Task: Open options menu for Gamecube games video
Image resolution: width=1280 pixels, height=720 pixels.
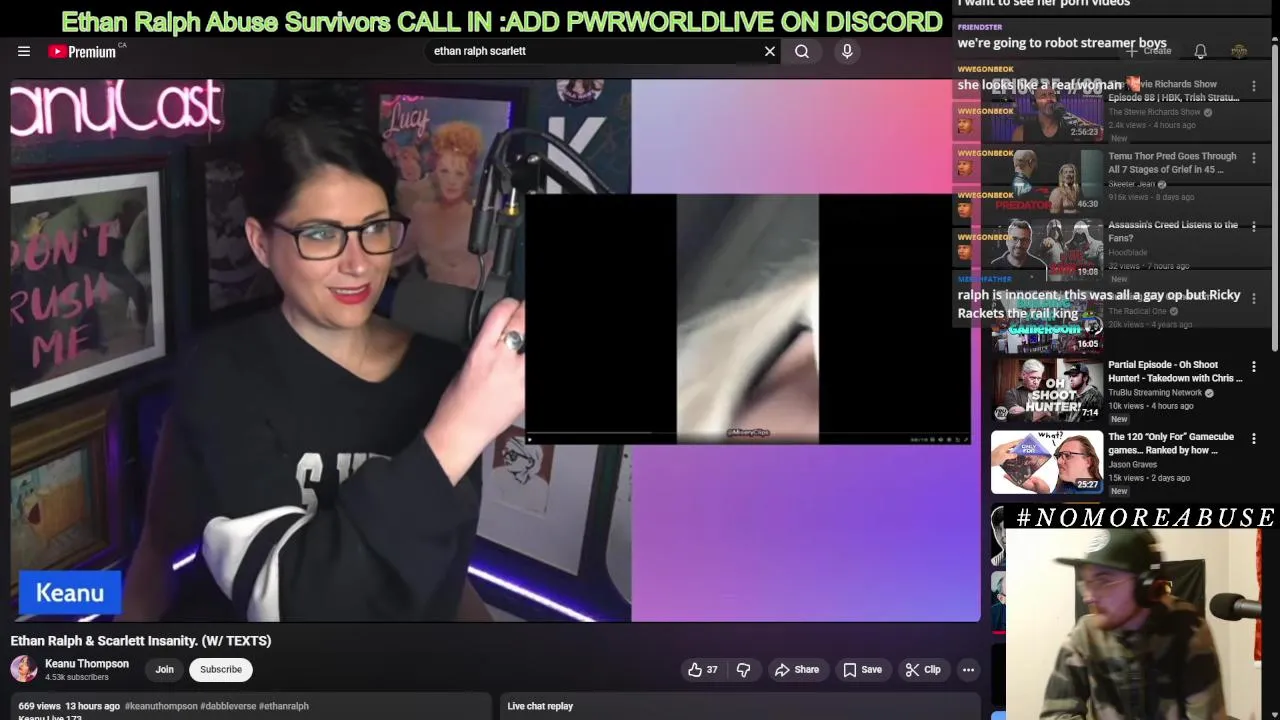Action: [1254, 438]
